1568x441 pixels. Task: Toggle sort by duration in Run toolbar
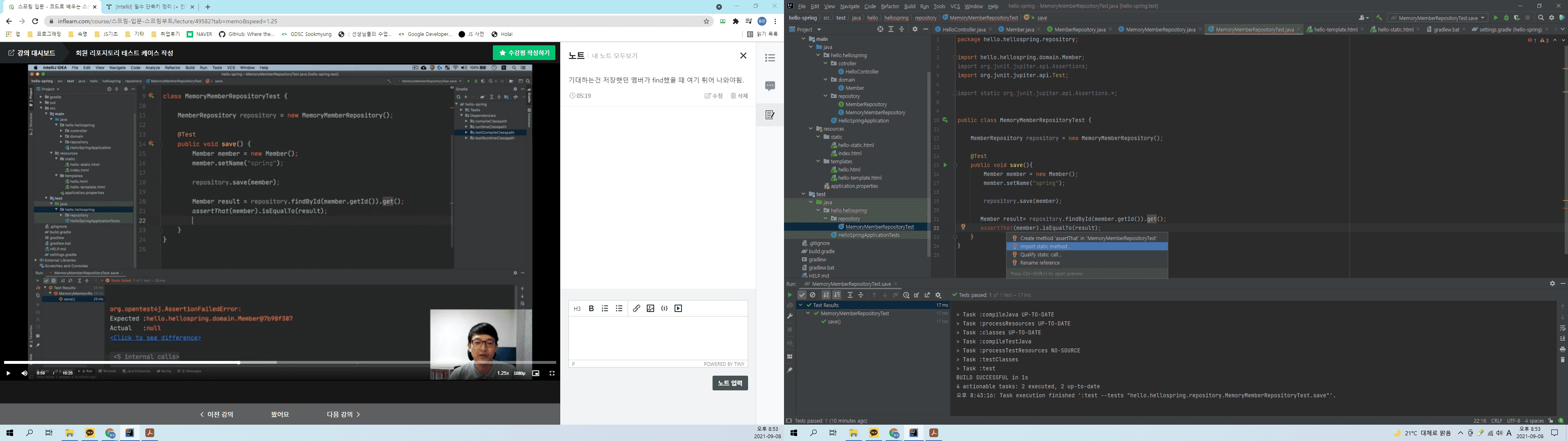click(837, 295)
